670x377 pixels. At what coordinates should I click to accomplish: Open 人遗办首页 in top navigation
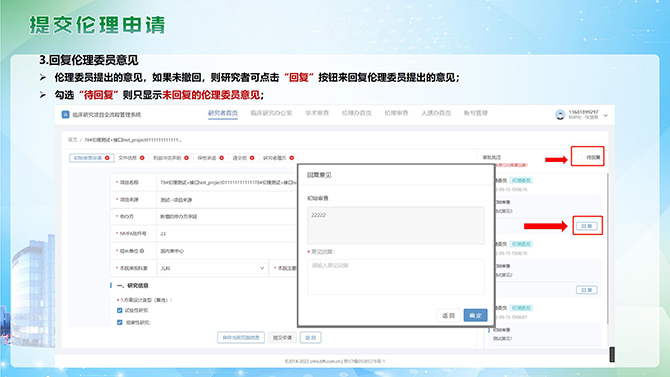436,113
